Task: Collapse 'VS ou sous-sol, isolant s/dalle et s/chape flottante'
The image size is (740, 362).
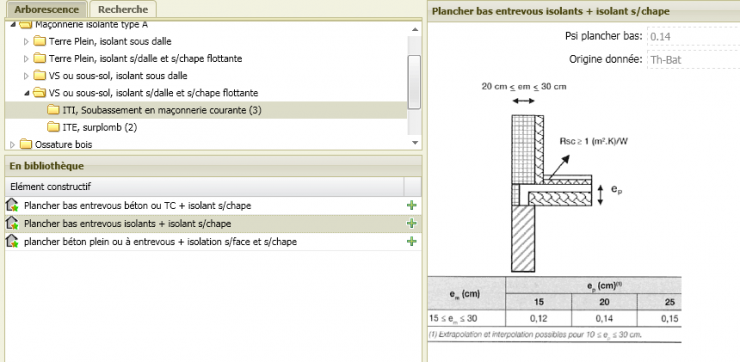Action: pos(26,93)
